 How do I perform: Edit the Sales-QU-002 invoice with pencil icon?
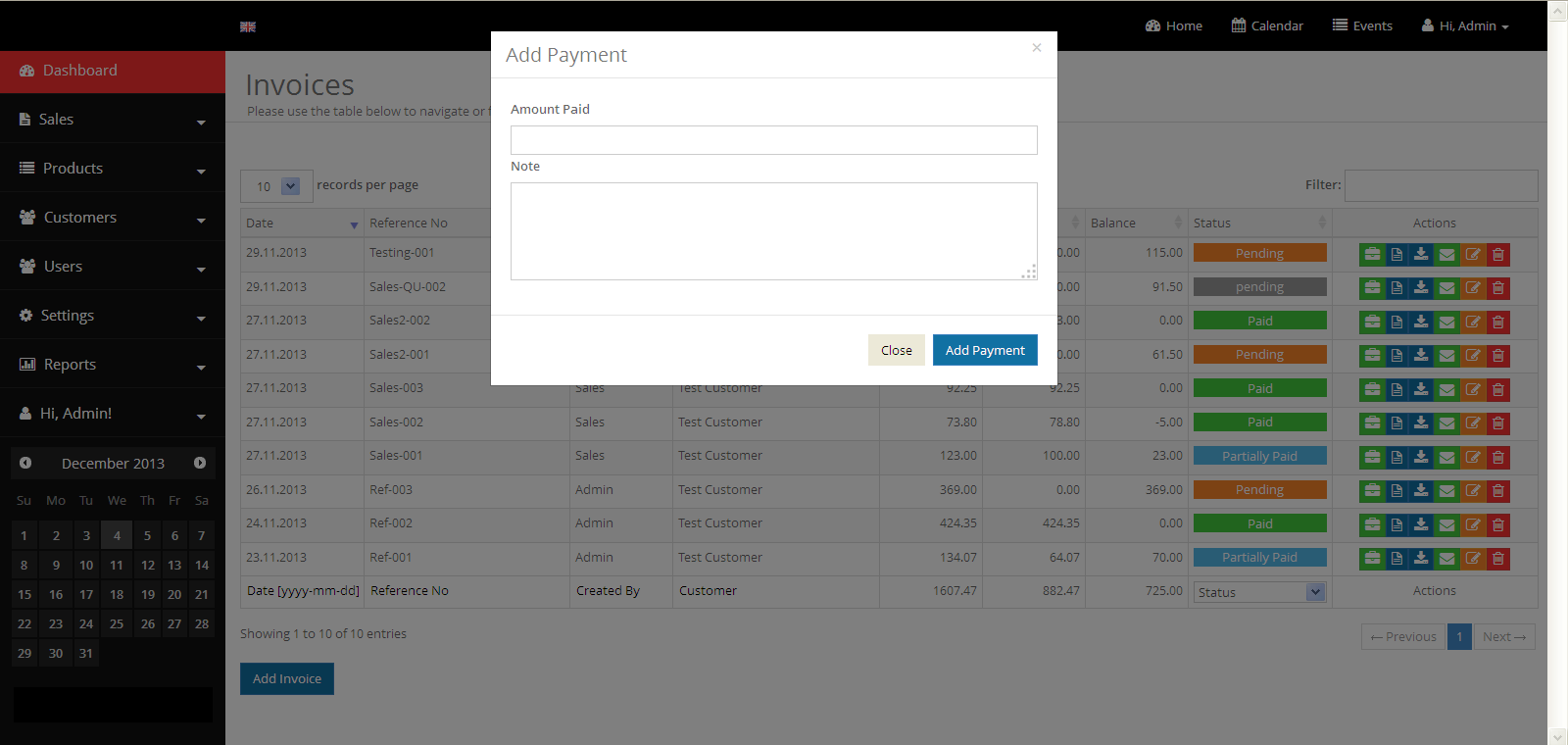pyautogui.click(x=1473, y=288)
